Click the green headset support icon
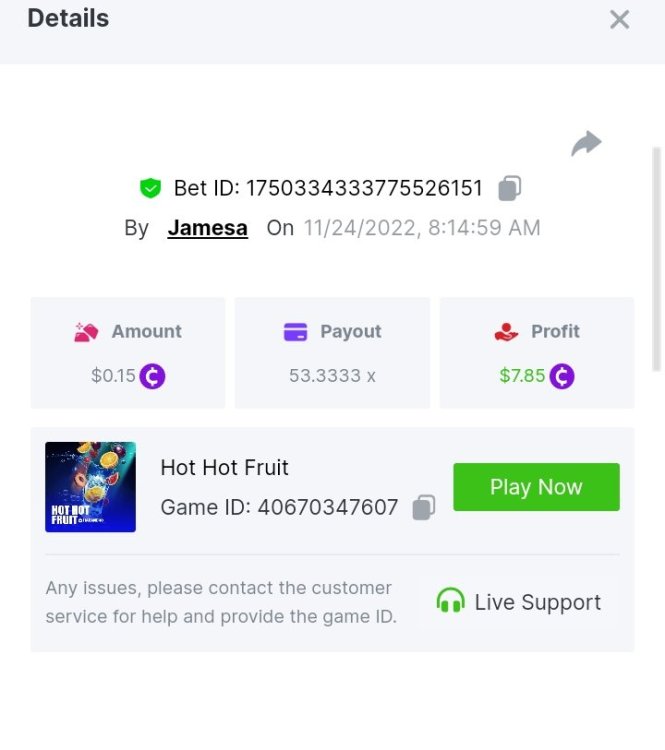This screenshot has width=665, height=750. click(x=451, y=601)
